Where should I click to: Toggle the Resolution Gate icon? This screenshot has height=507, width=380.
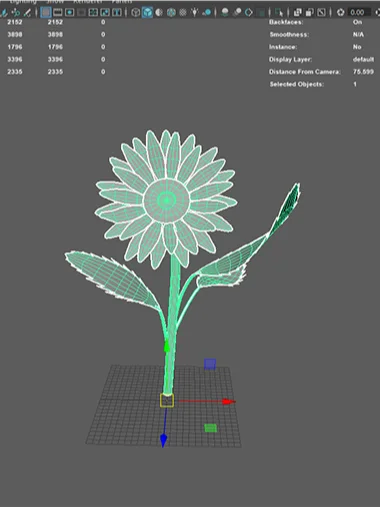70,13
